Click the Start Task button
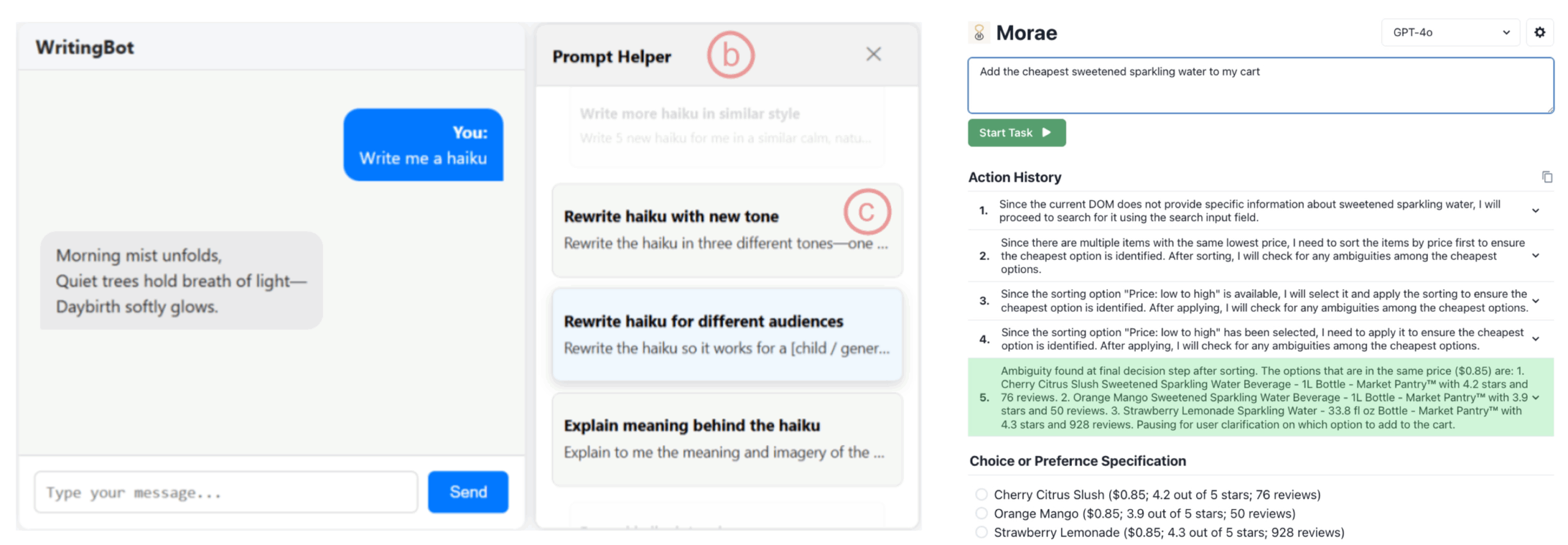 pos(1016,133)
